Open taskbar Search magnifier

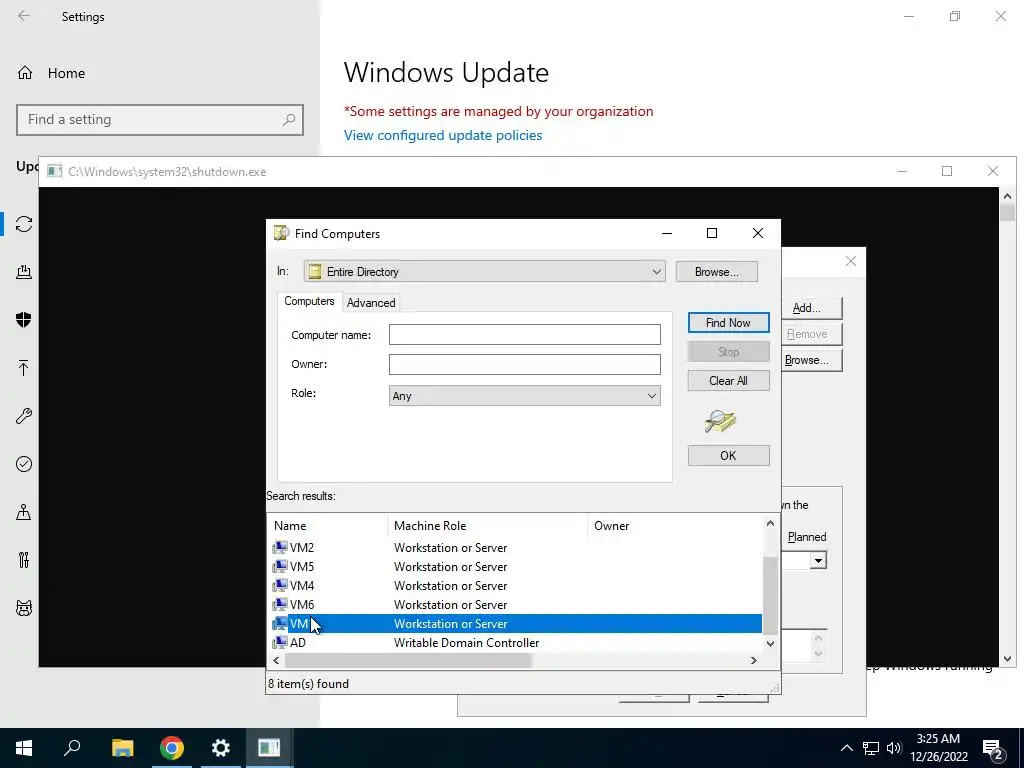click(72, 748)
